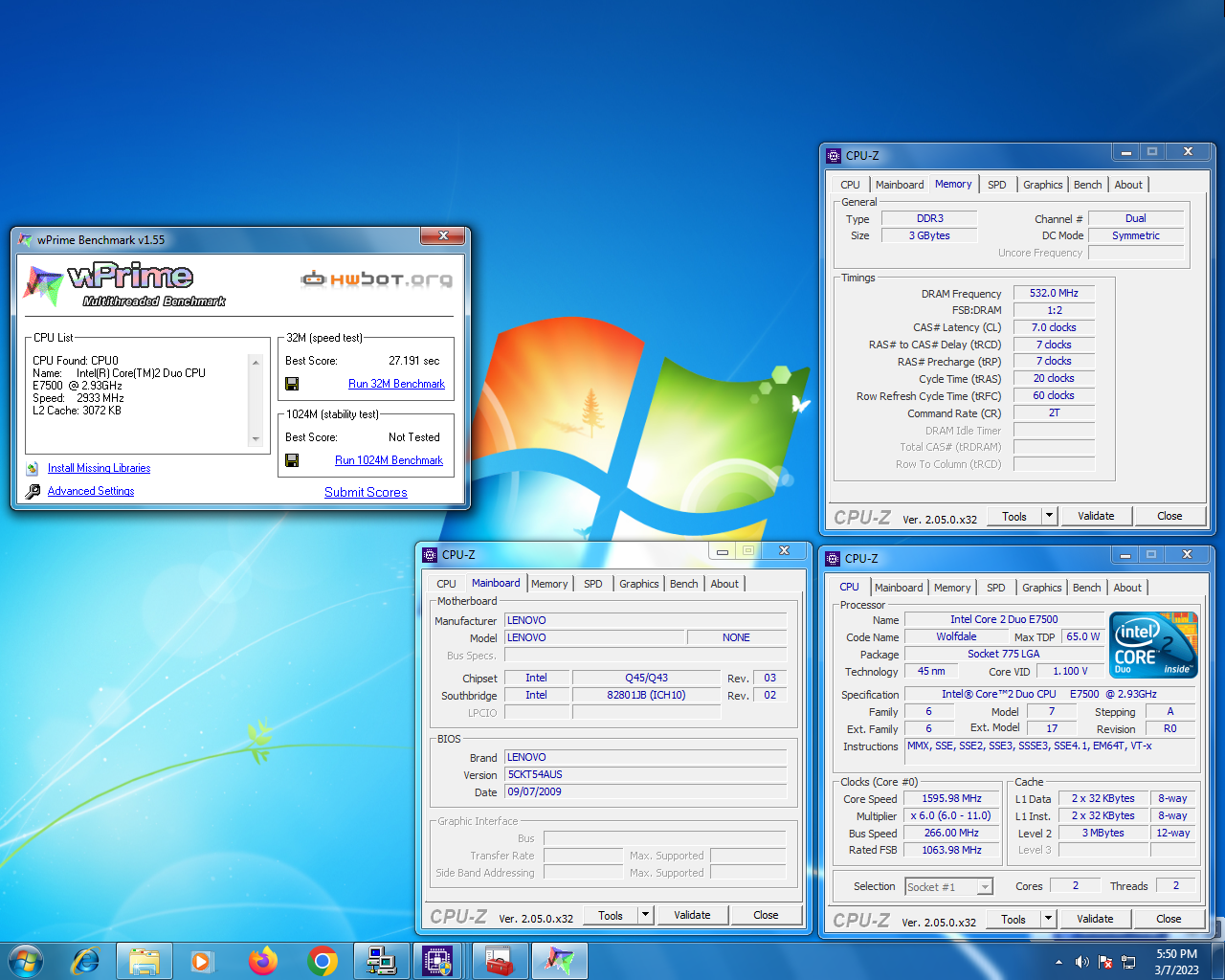Click the Tools button in the CPU window
The image size is (1225, 980).
click(1013, 919)
